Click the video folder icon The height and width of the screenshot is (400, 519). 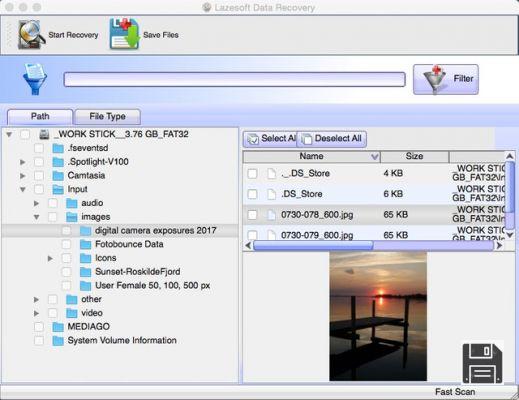(72, 313)
